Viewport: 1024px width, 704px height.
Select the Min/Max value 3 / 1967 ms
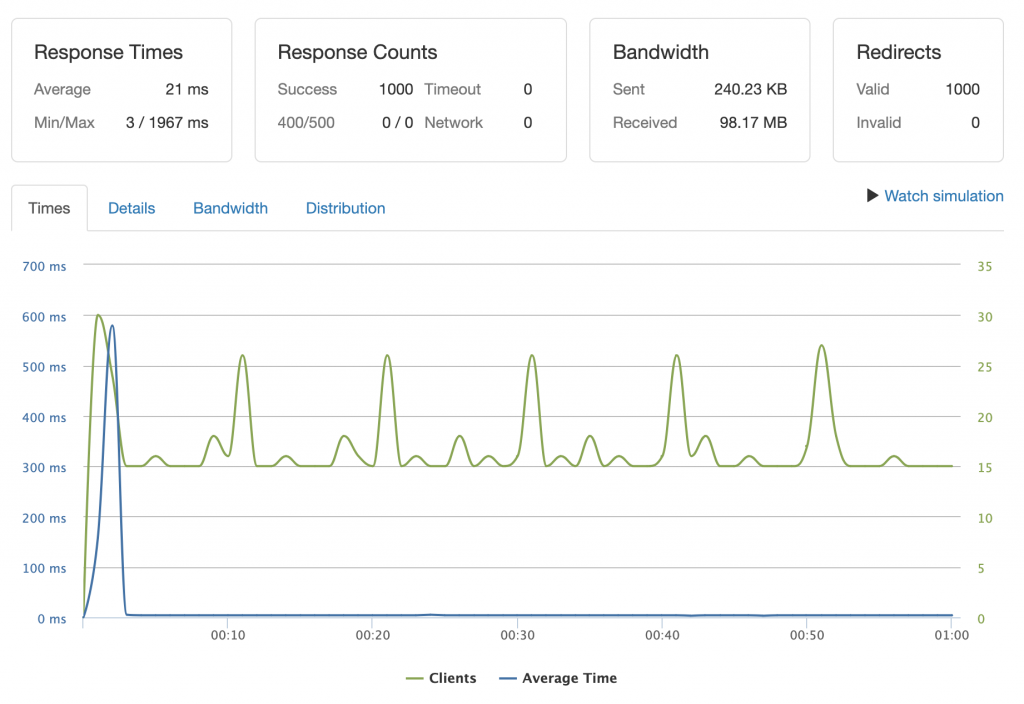point(167,123)
